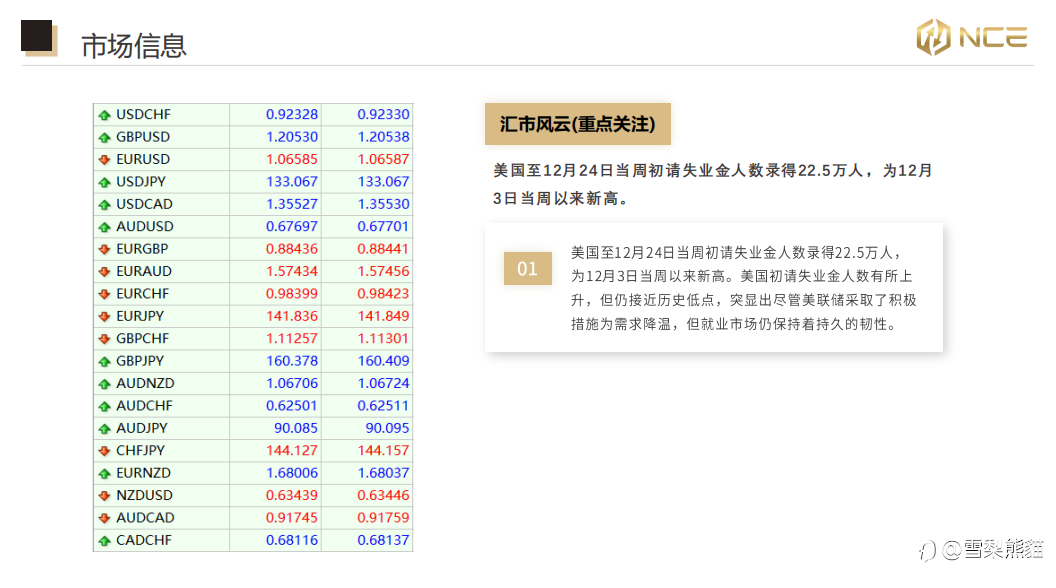
Task: Click the red down arrow beside GBPCHF
Action: [104, 339]
